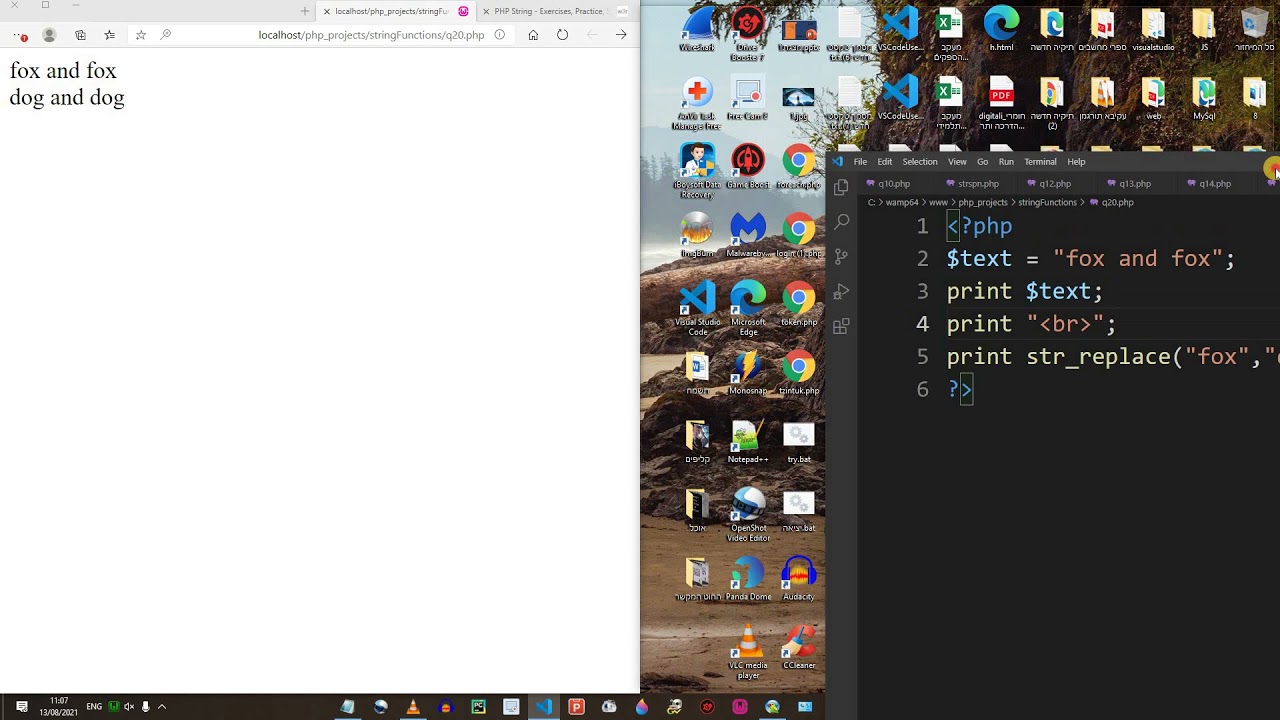Select the Wireshark desktop shortcut
This screenshot has height=720, width=1280.
[x=697, y=30]
